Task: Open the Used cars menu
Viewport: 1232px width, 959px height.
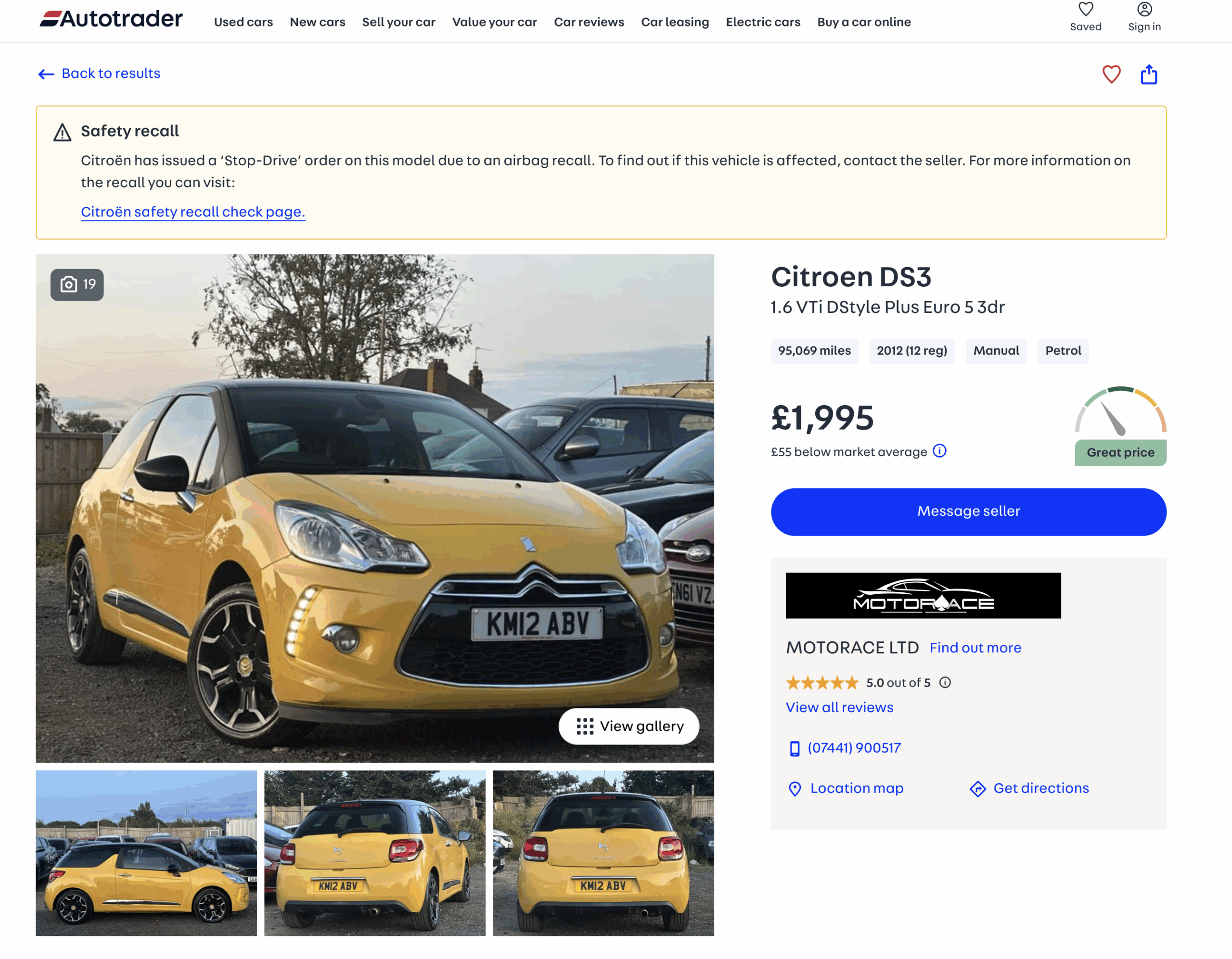Action: point(243,22)
